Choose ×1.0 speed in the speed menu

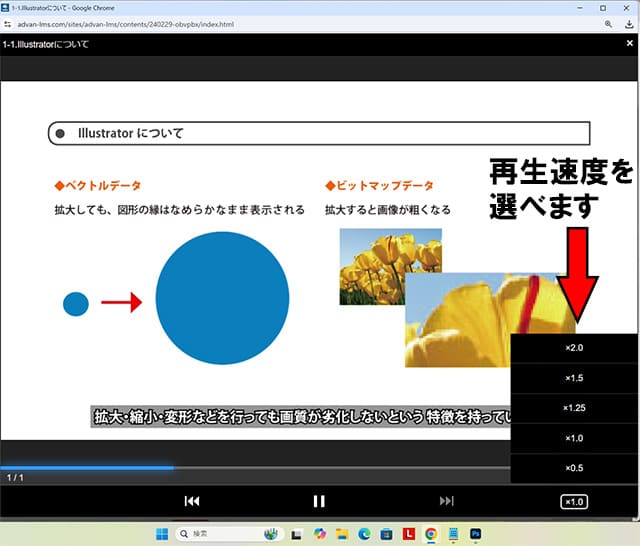(574, 438)
